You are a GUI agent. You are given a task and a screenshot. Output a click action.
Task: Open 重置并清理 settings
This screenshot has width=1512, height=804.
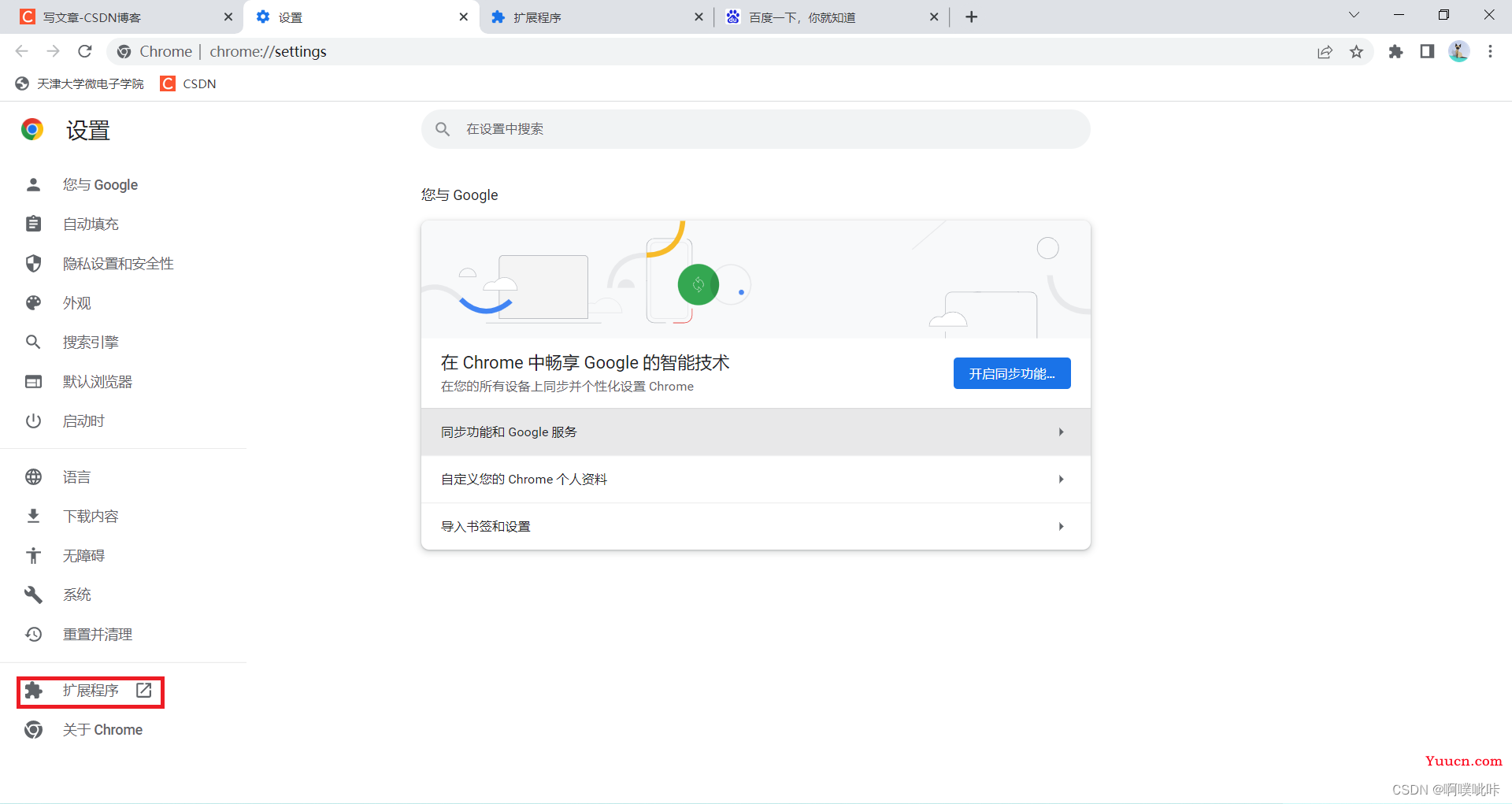[98, 635]
